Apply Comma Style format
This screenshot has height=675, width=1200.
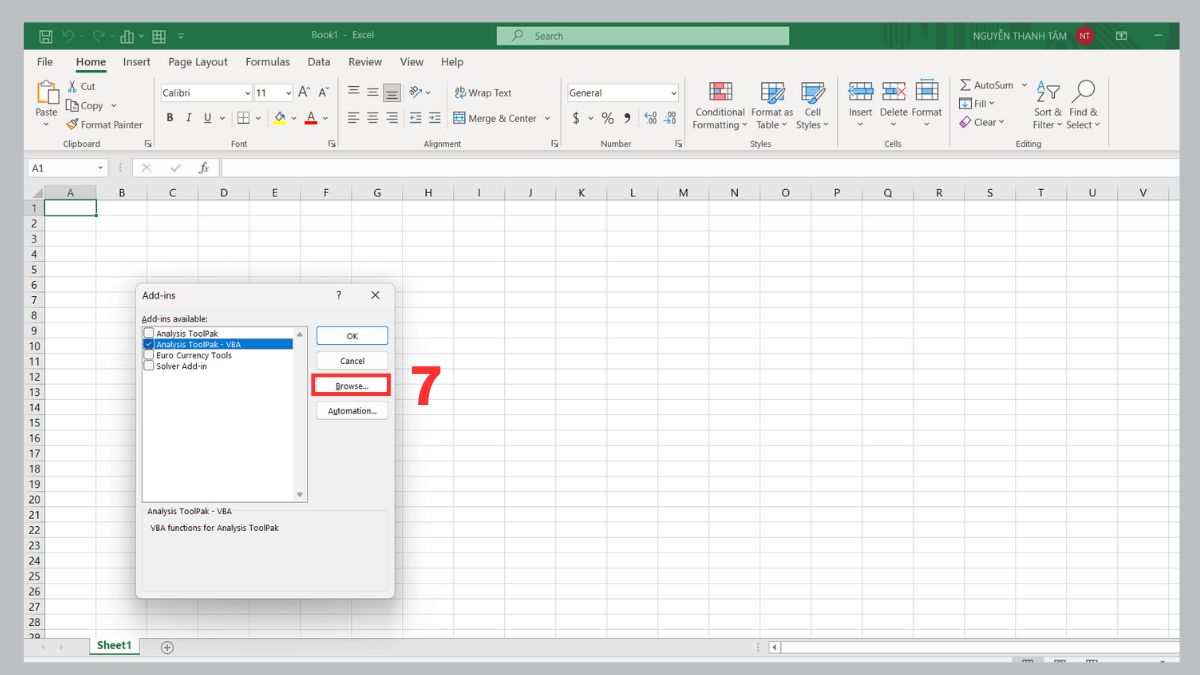[x=627, y=118]
